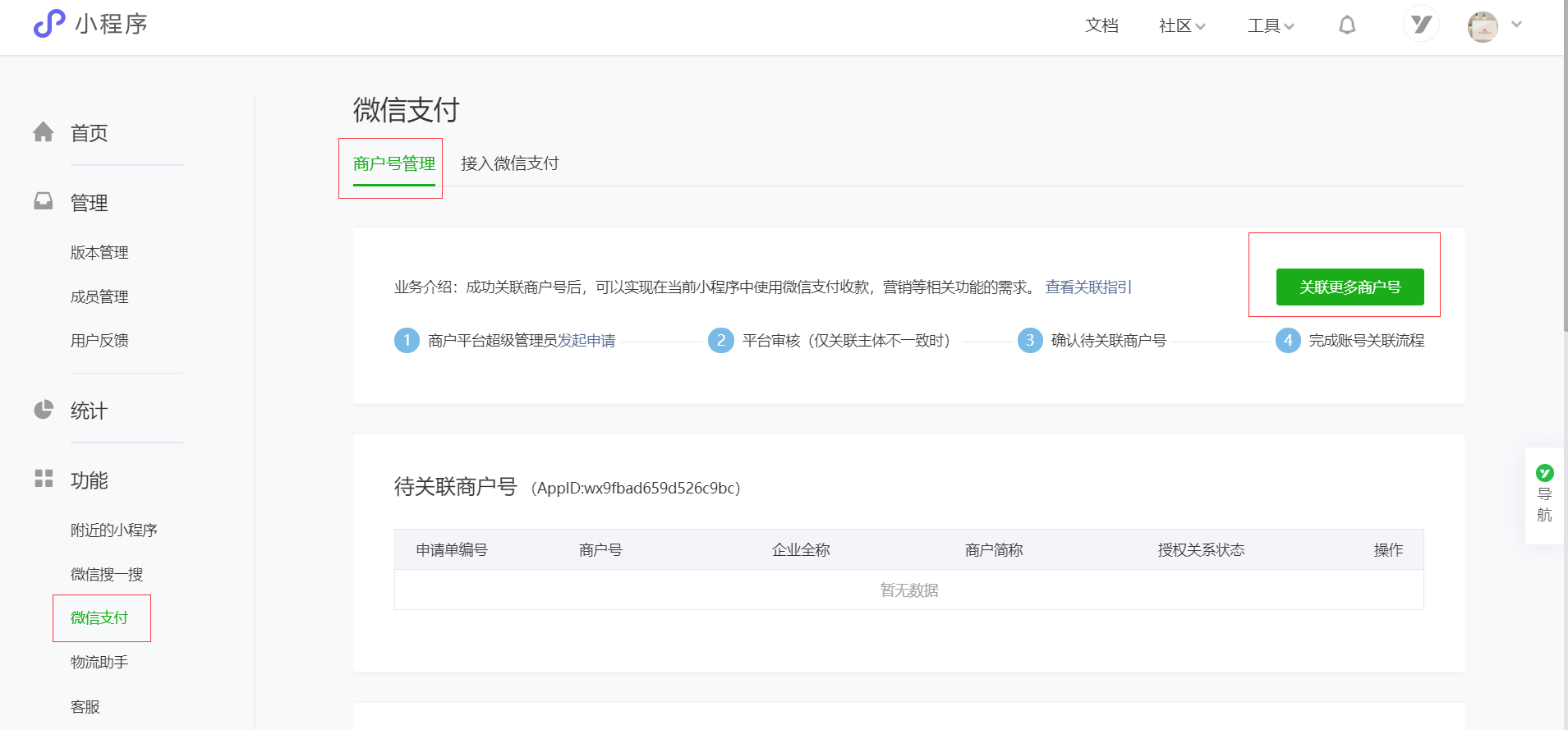This screenshot has width=1568, height=730.
Task: Click the 企业全称 column header
Action: (x=801, y=550)
